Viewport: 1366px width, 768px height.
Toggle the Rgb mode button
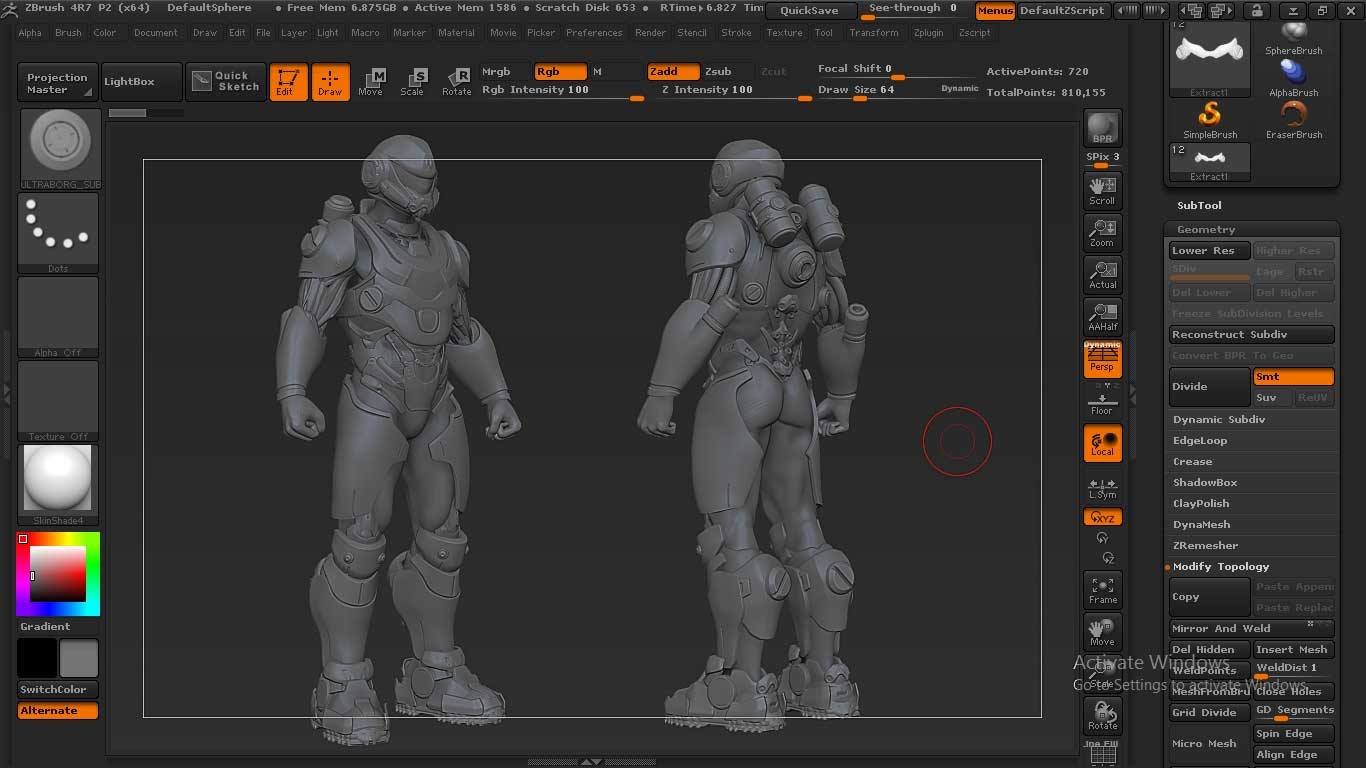point(560,72)
